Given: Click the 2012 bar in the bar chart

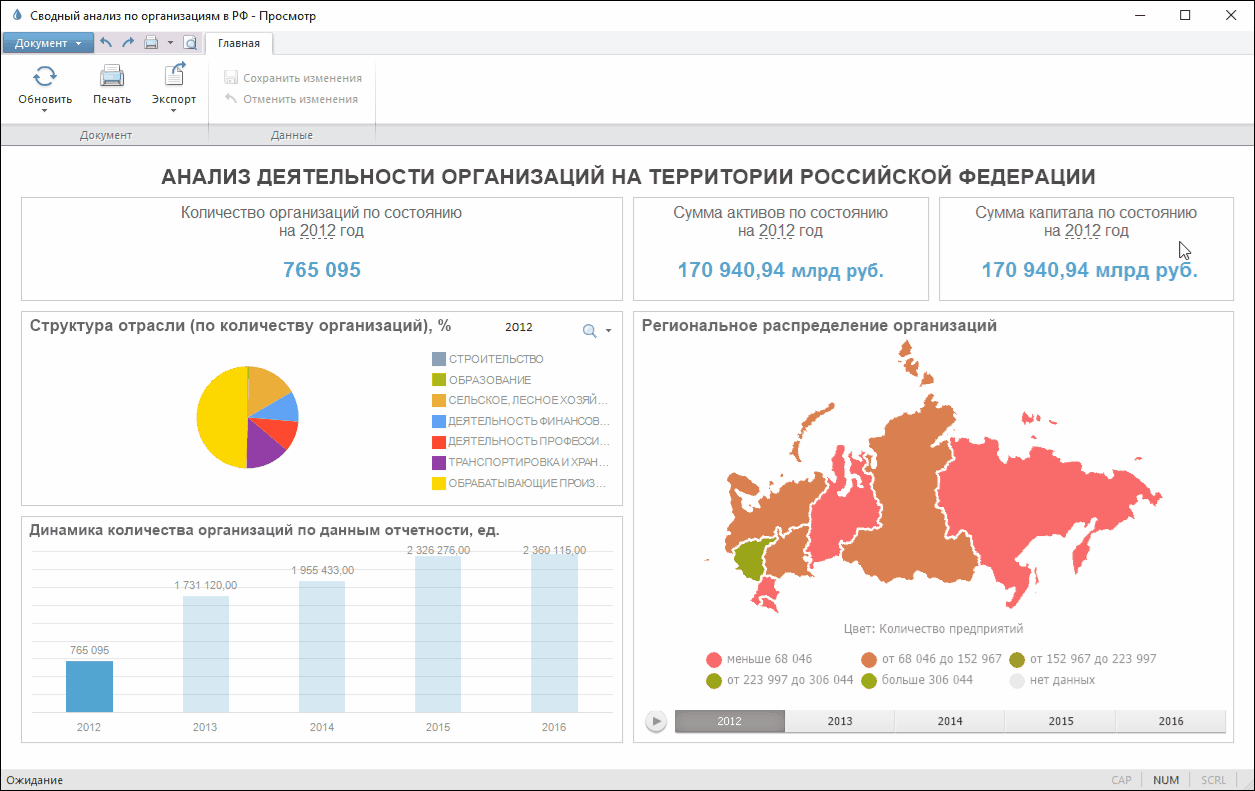Looking at the screenshot, I should 89,686.
